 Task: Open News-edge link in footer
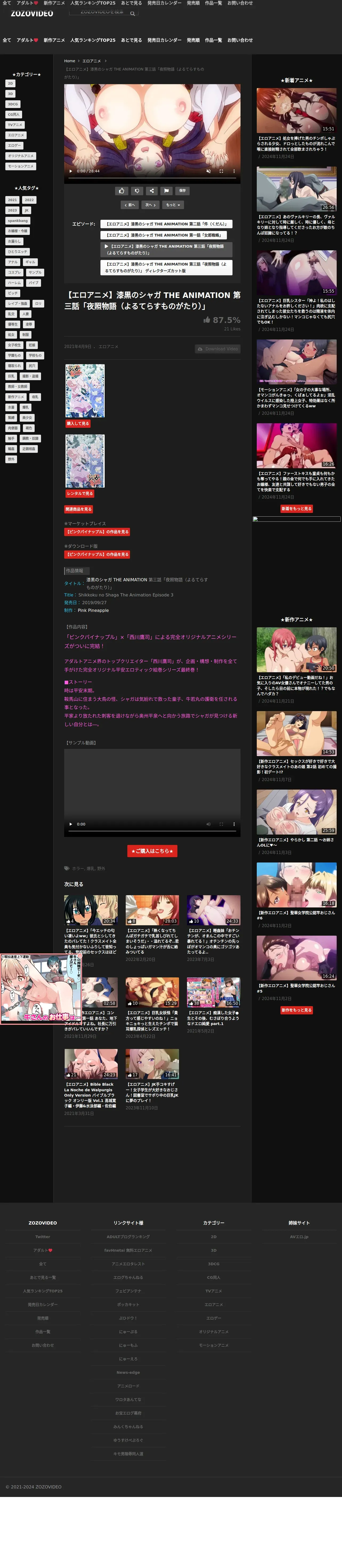[x=128, y=1373]
